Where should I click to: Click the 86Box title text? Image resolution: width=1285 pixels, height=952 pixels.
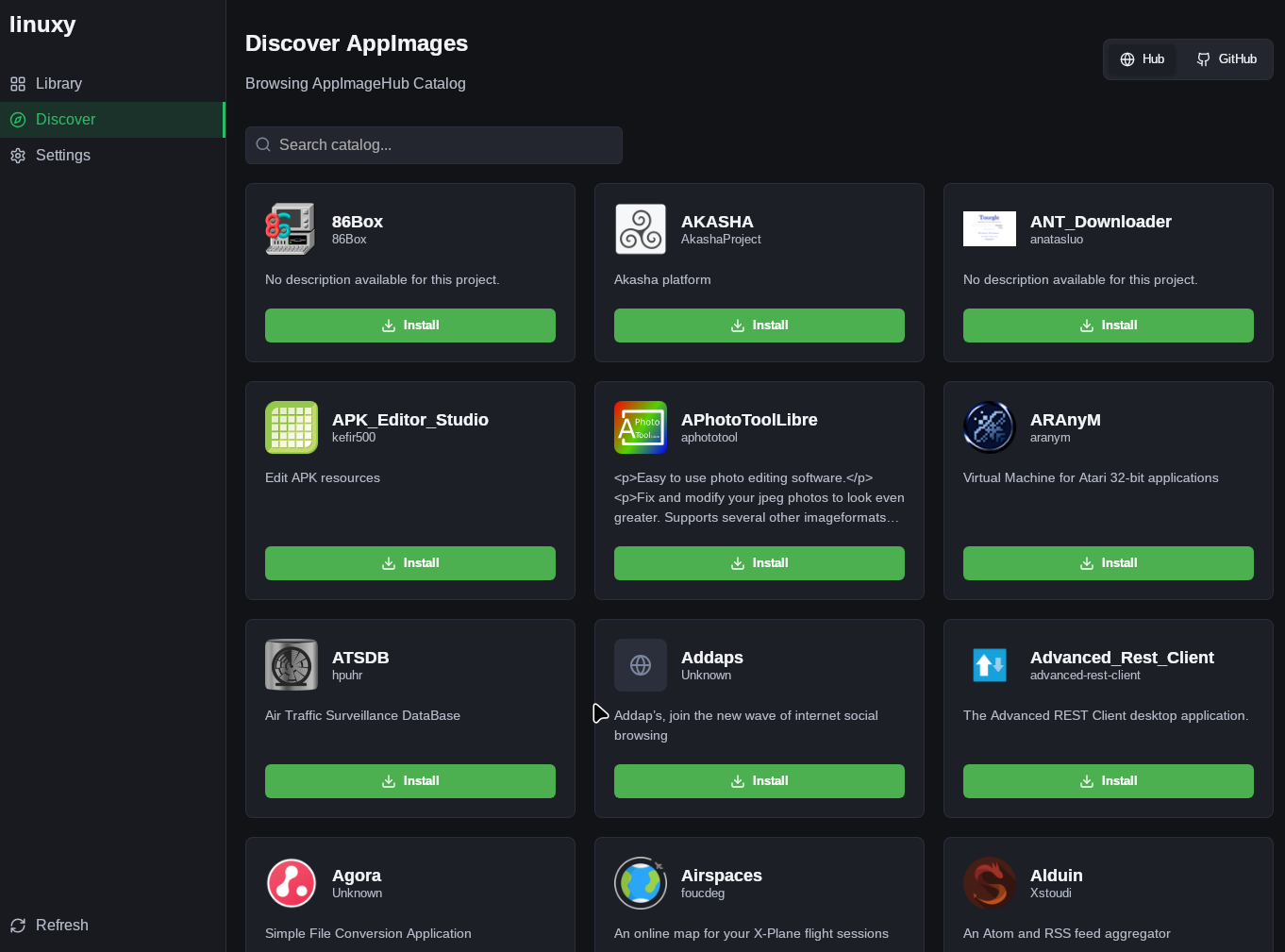tap(358, 222)
